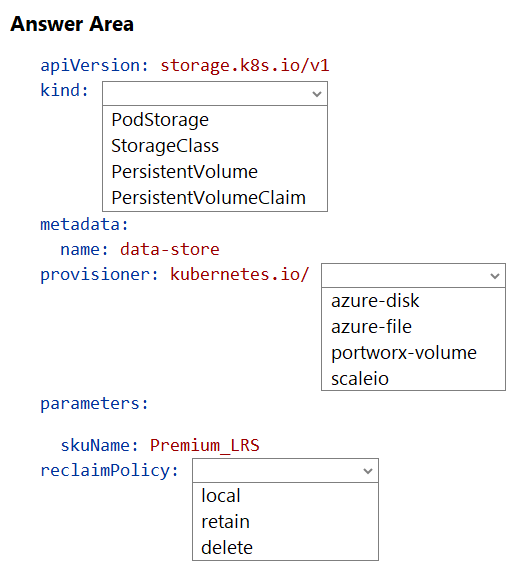Click the empty provisioner combo box field

coord(413,276)
